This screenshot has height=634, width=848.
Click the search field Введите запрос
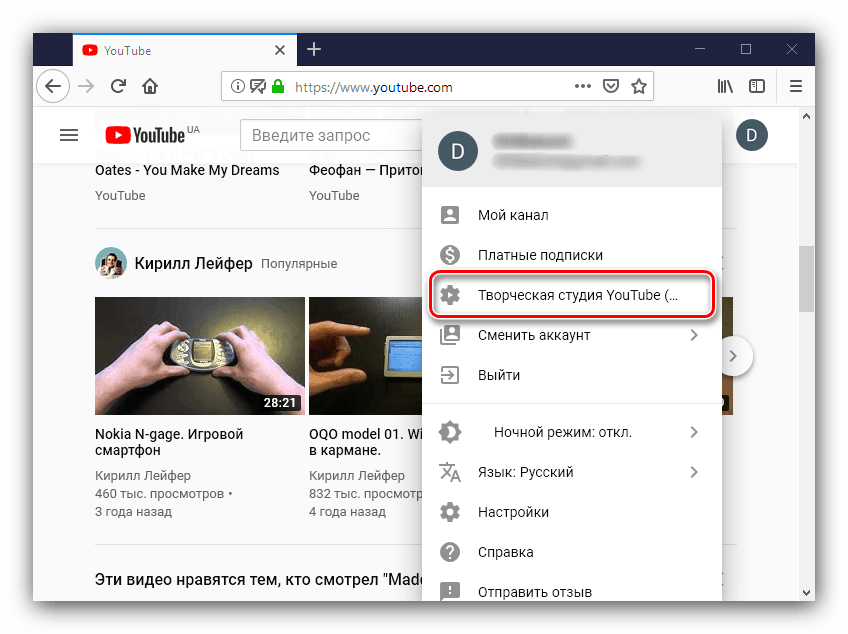[331, 135]
